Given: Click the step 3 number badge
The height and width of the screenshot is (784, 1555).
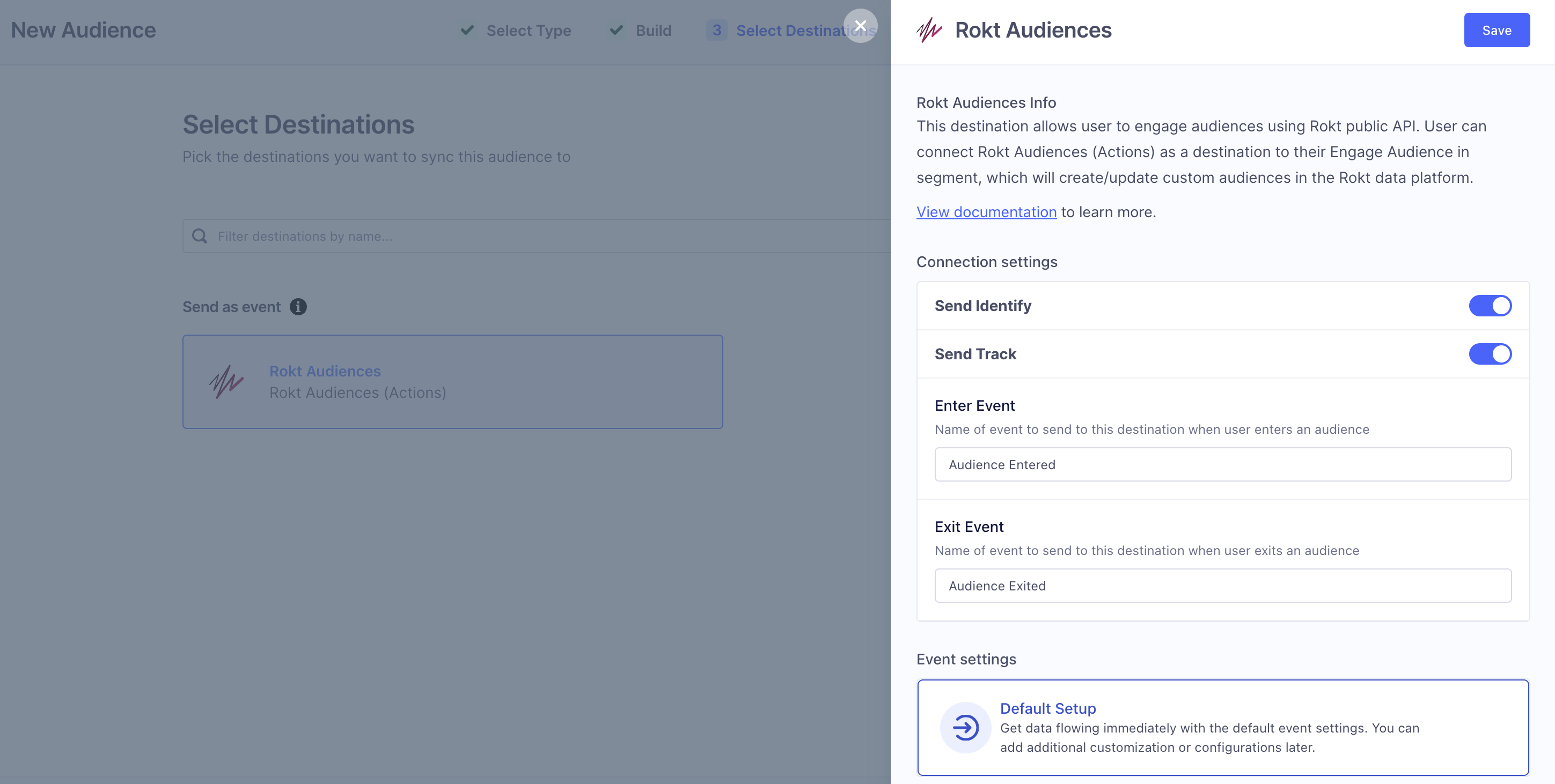Looking at the screenshot, I should coord(716,30).
